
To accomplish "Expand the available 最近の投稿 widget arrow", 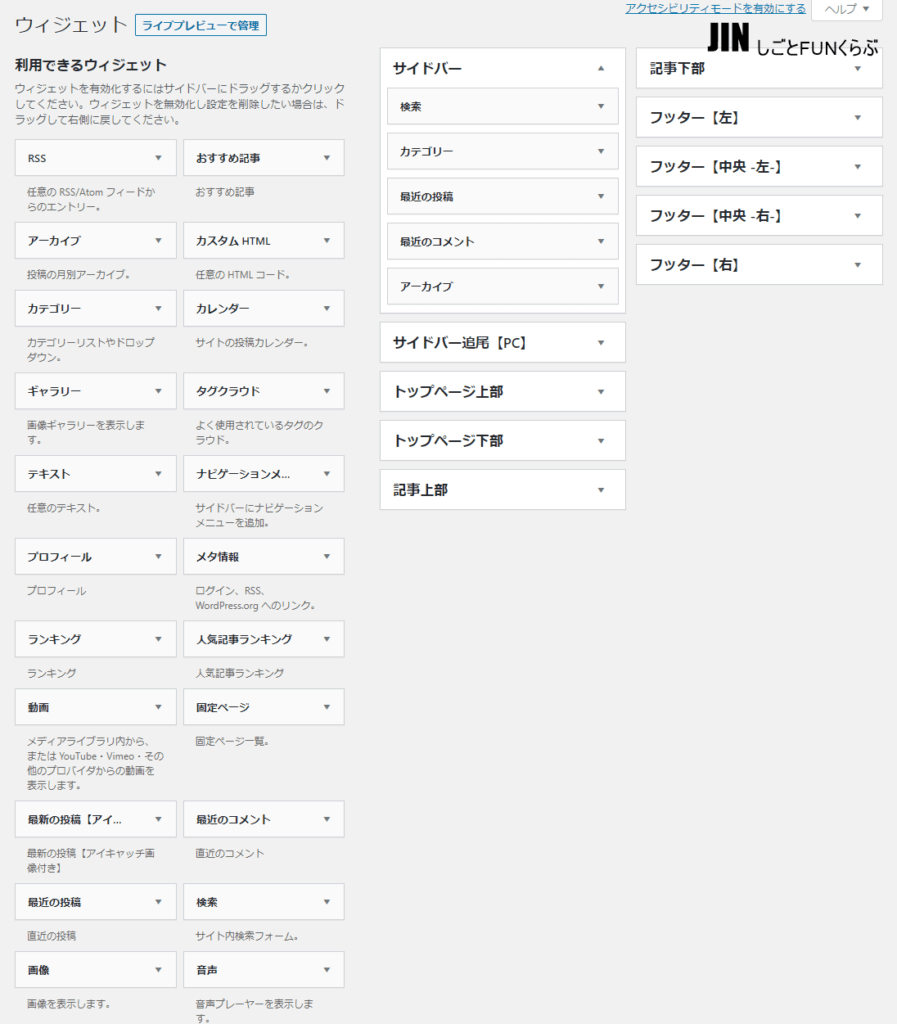I will point(158,902).
